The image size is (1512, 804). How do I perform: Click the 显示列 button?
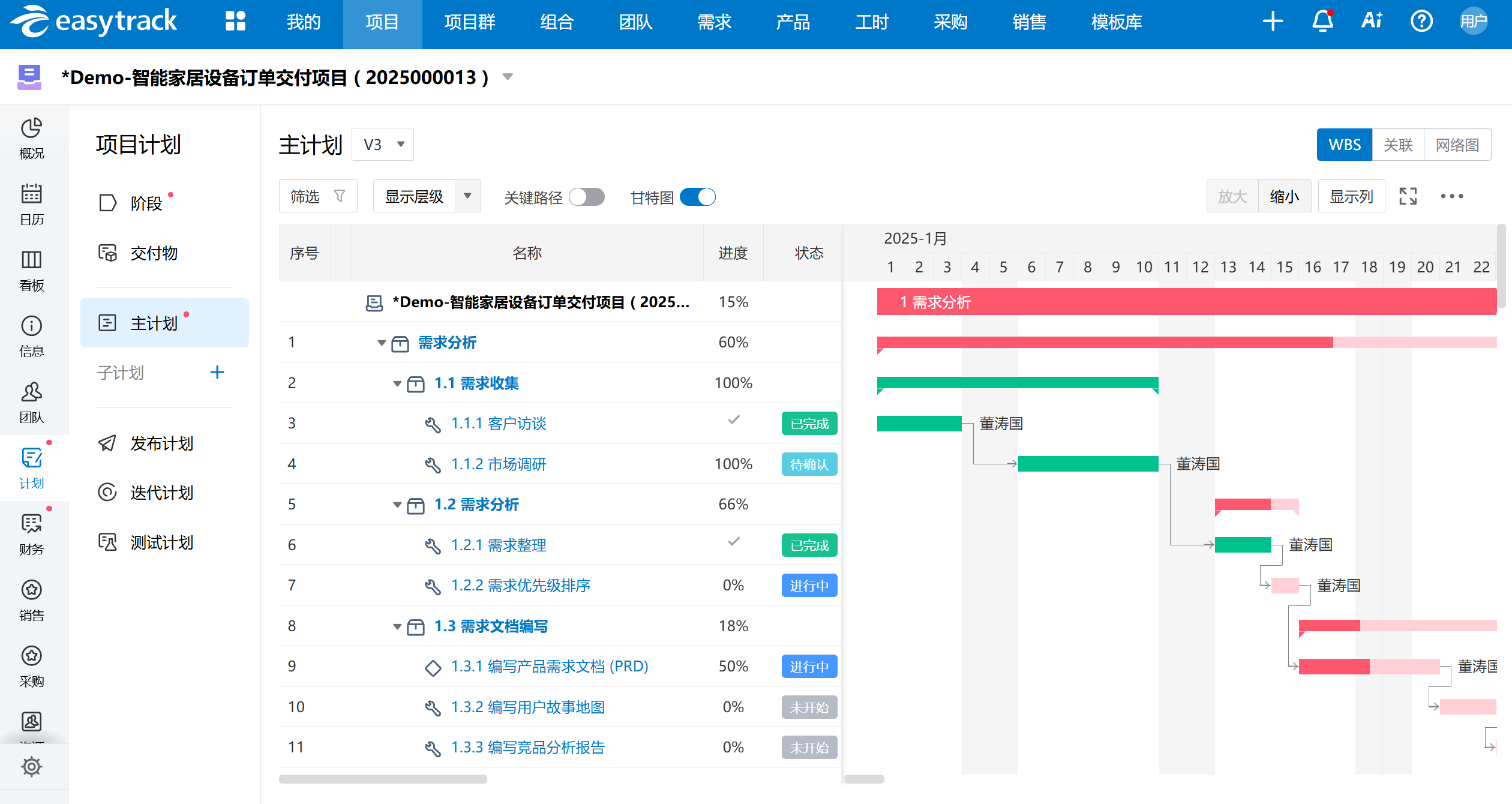(1351, 196)
